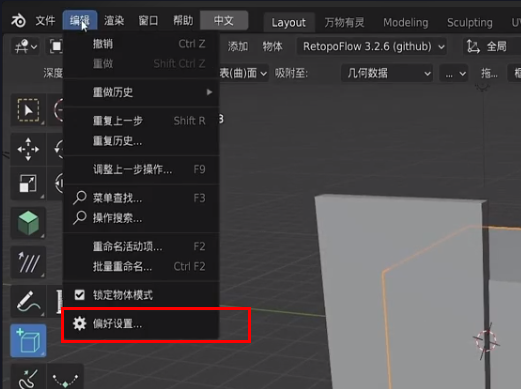521x389 pixels.
Task: Select the Add Cube tool
Action: (x=28, y=340)
